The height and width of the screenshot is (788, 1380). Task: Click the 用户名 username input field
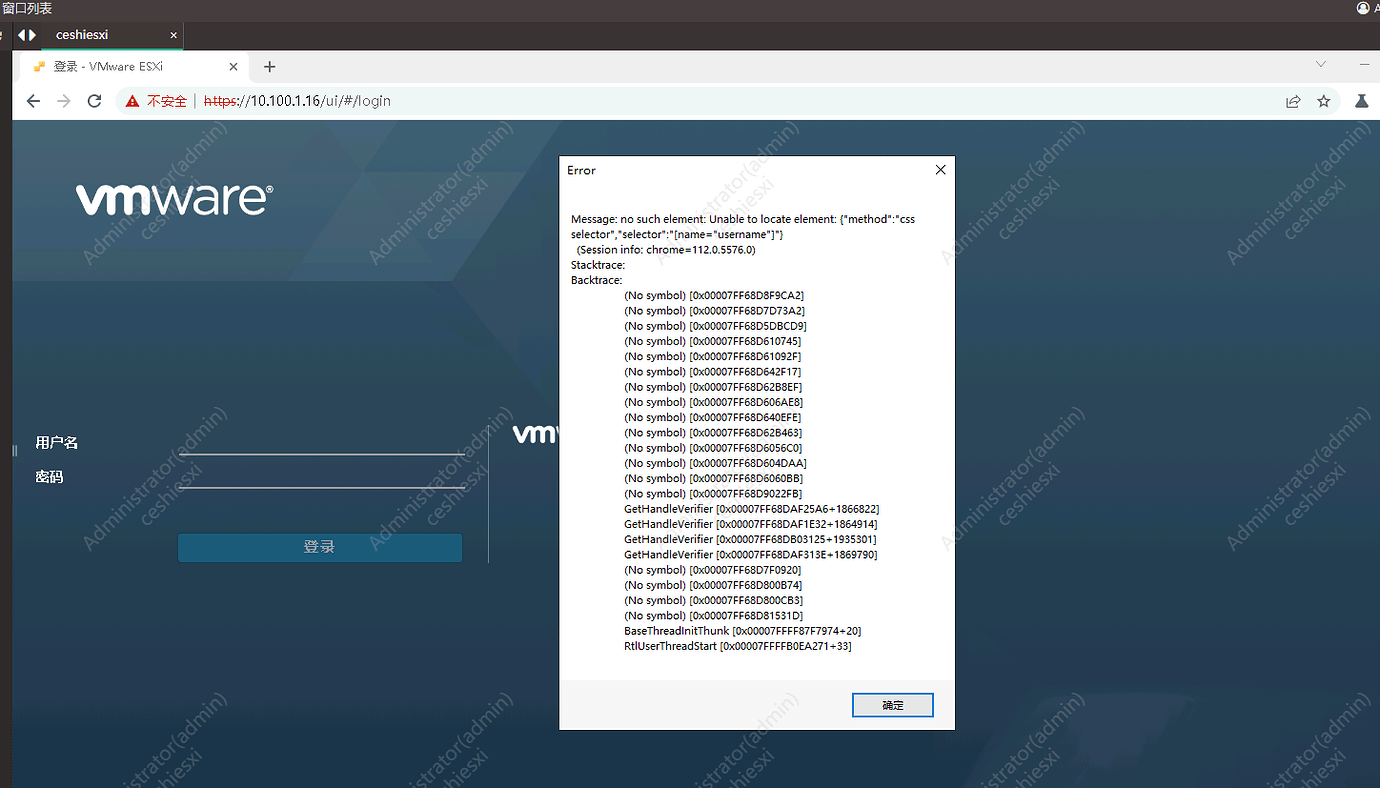click(320, 447)
